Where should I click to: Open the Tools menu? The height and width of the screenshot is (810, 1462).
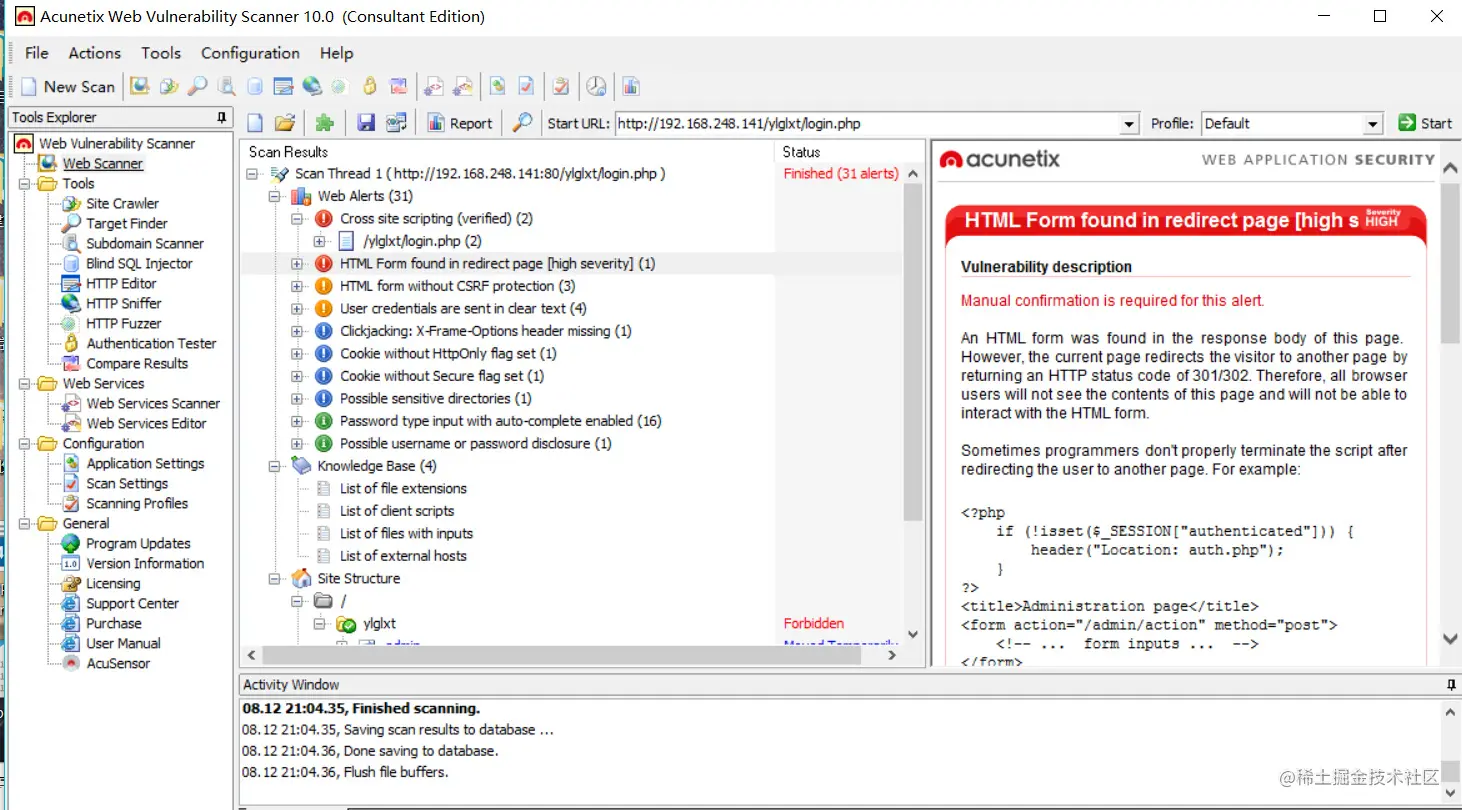click(161, 53)
